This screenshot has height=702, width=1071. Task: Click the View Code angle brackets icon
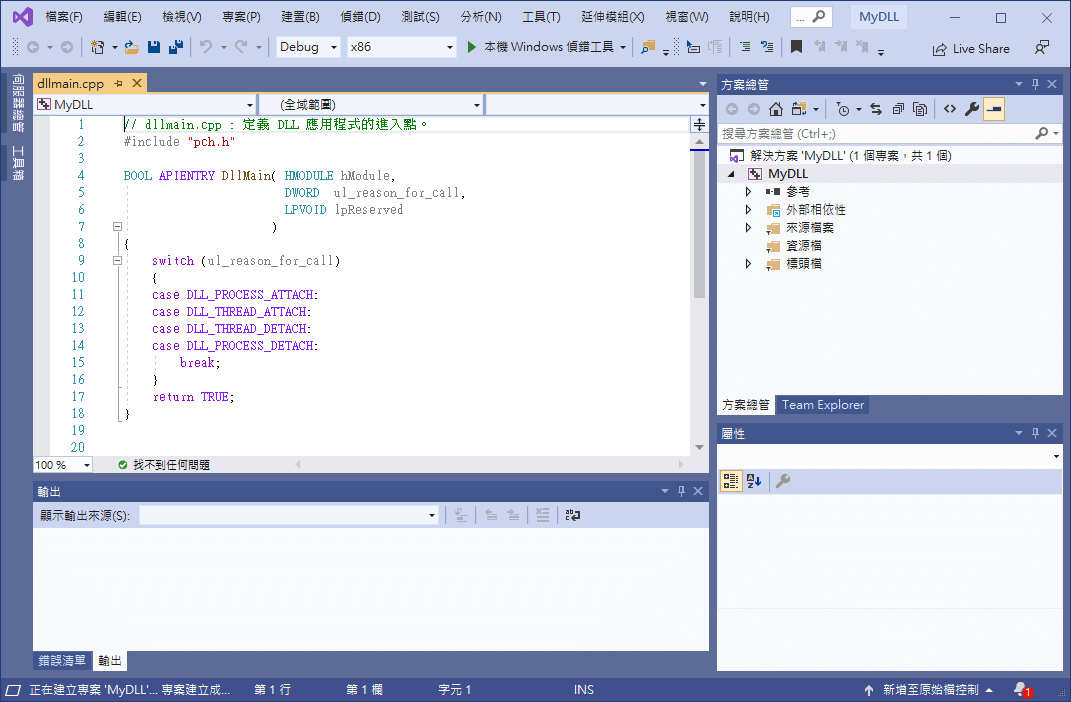(950, 109)
